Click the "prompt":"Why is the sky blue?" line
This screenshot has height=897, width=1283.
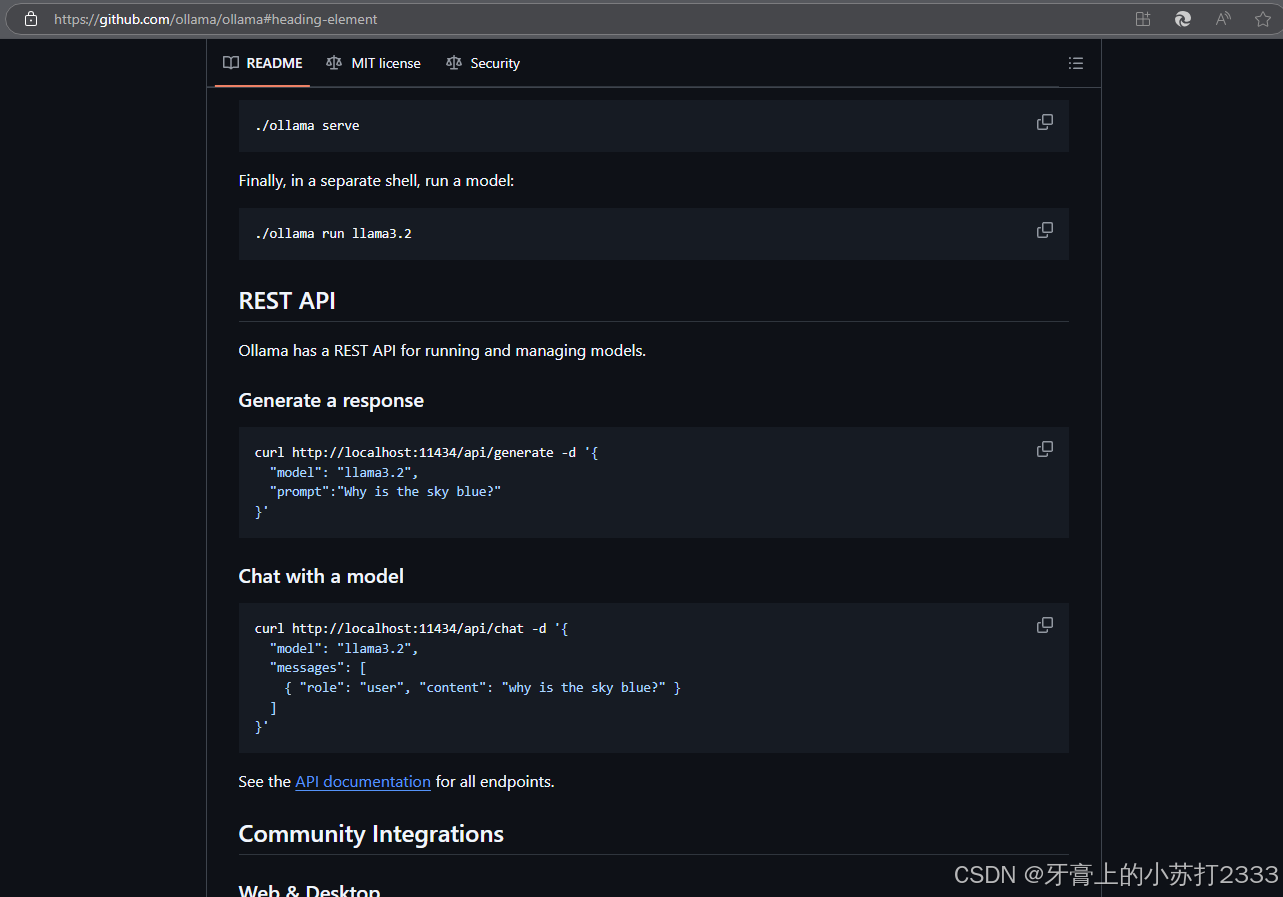385,491
